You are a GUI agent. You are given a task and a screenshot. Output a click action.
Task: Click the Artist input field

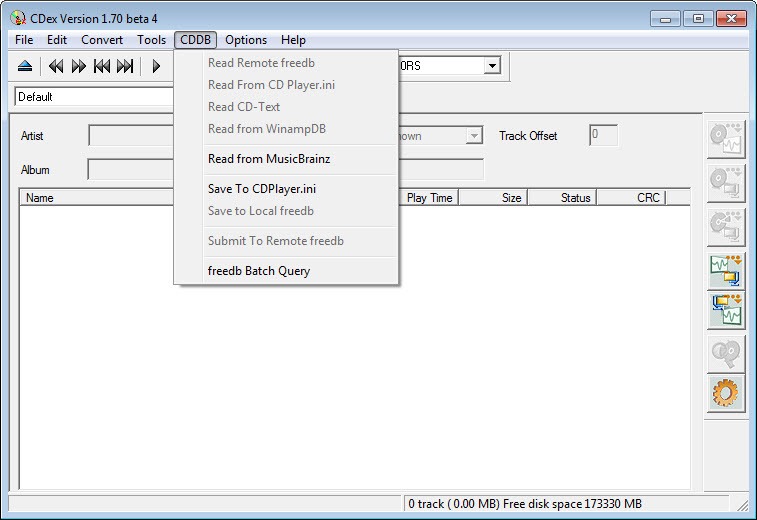[131, 136]
